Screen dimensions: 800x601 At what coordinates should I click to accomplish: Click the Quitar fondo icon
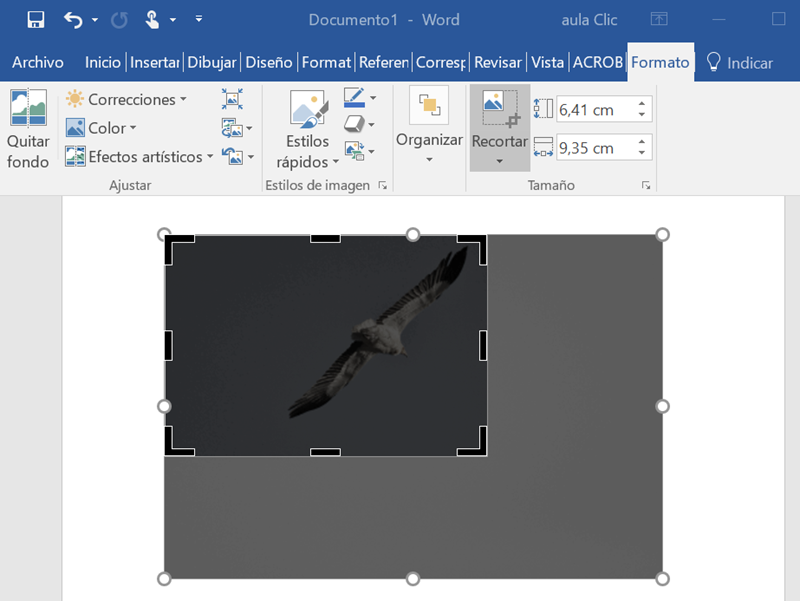pos(28,108)
